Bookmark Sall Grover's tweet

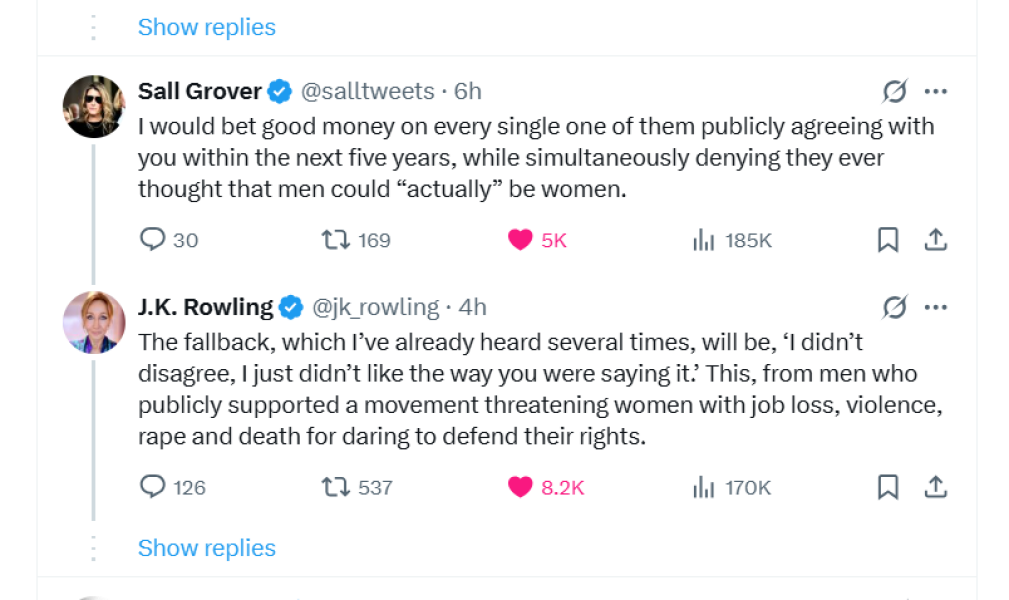click(887, 240)
